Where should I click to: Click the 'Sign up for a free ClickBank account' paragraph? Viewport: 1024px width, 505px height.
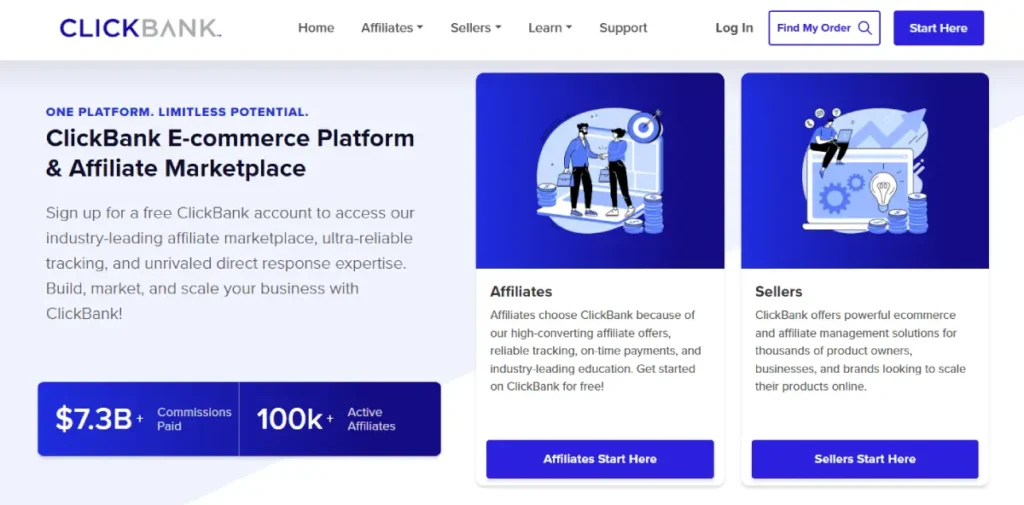click(x=230, y=263)
